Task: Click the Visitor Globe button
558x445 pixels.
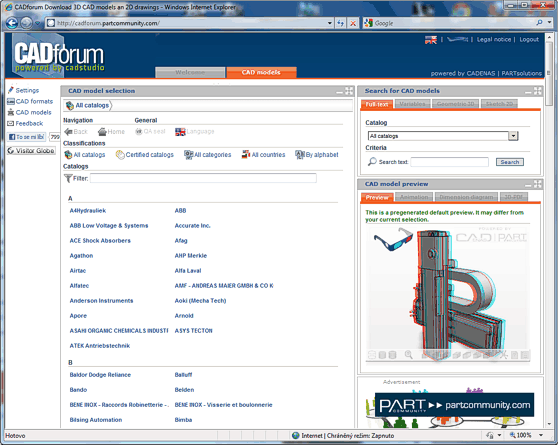Action: coord(31,151)
